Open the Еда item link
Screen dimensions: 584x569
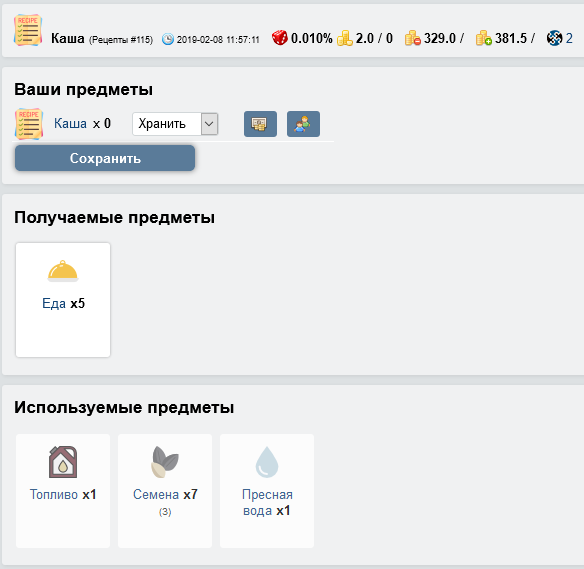tap(54, 303)
